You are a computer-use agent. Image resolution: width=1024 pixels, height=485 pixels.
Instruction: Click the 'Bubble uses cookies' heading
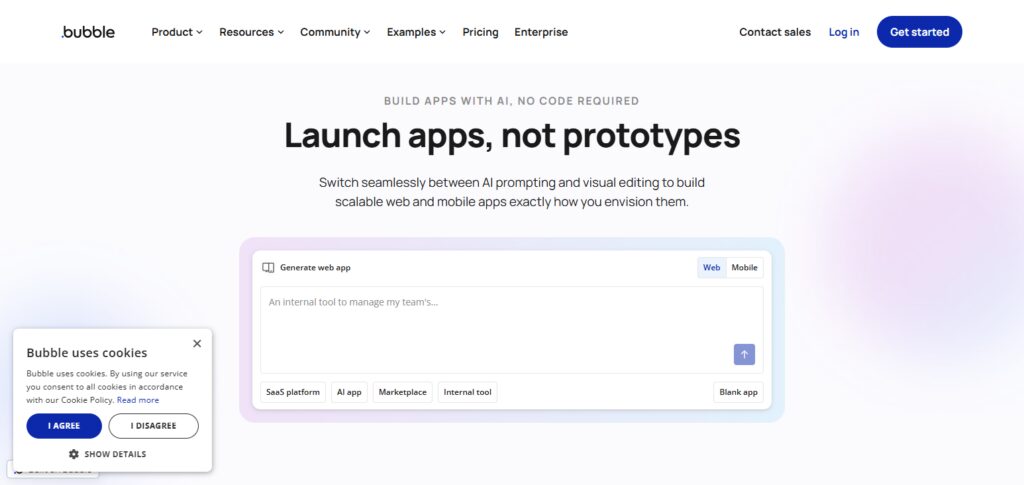pyautogui.click(x=87, y=352)
